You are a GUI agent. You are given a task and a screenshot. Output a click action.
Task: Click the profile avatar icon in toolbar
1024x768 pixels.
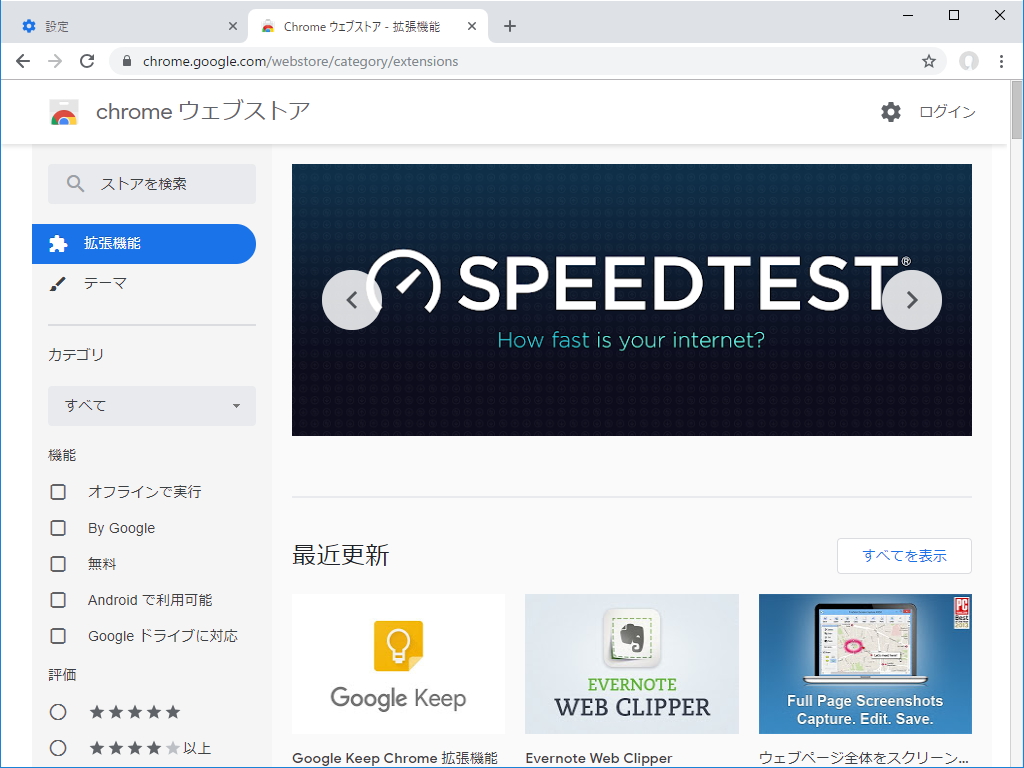(967, 61)
